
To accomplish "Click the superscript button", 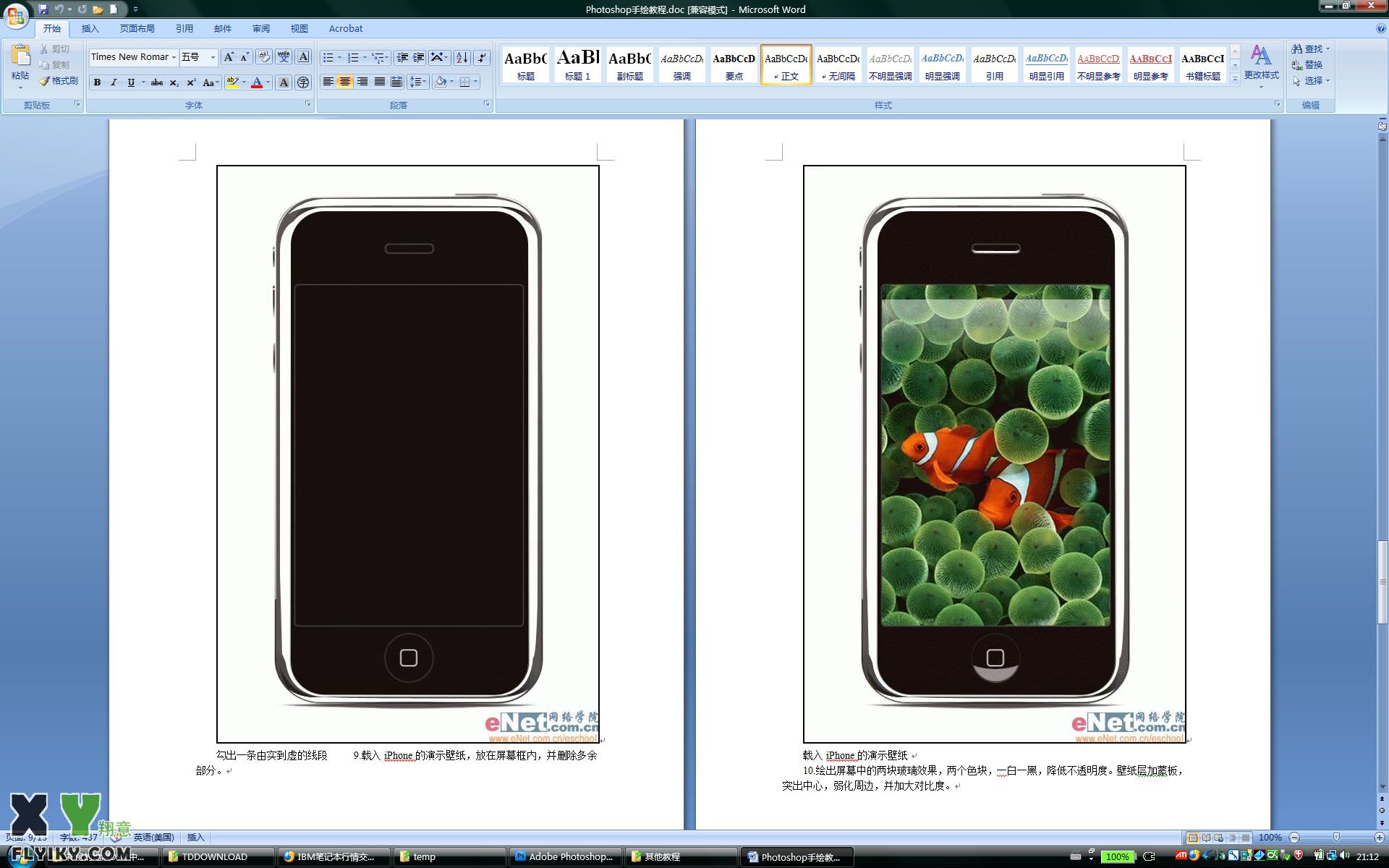I will tap(191, 82).
